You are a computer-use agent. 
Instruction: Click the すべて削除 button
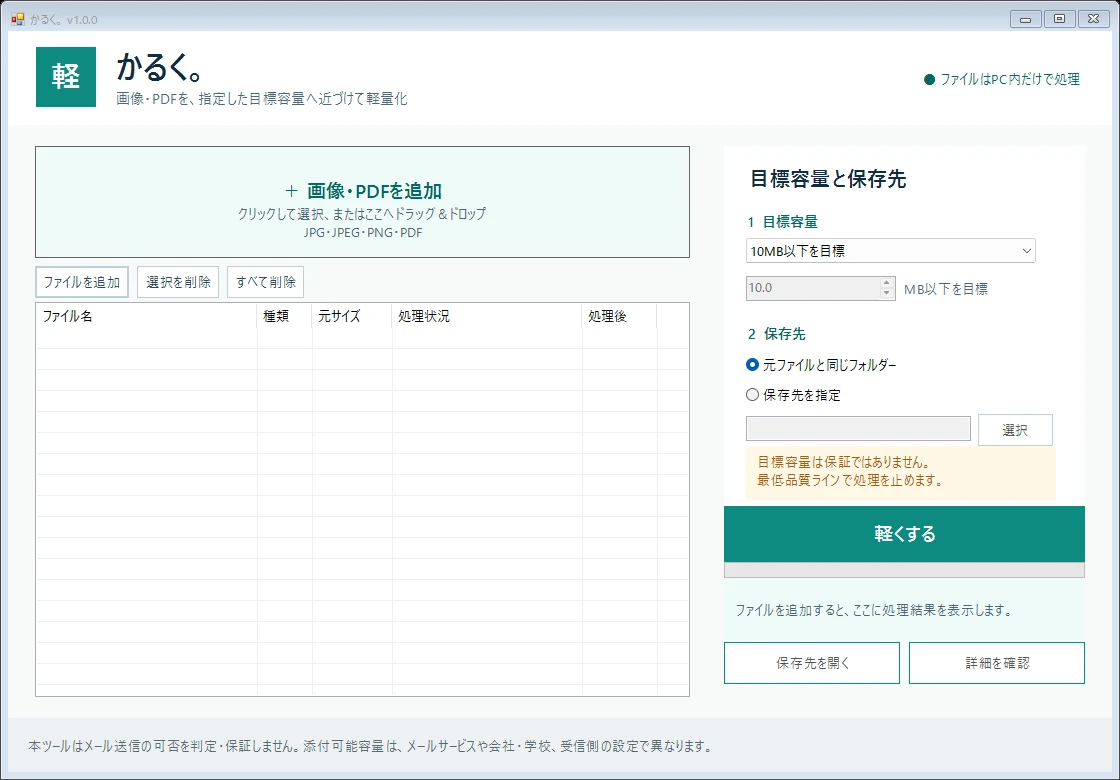pyautogui.click(x=266, y=282)
